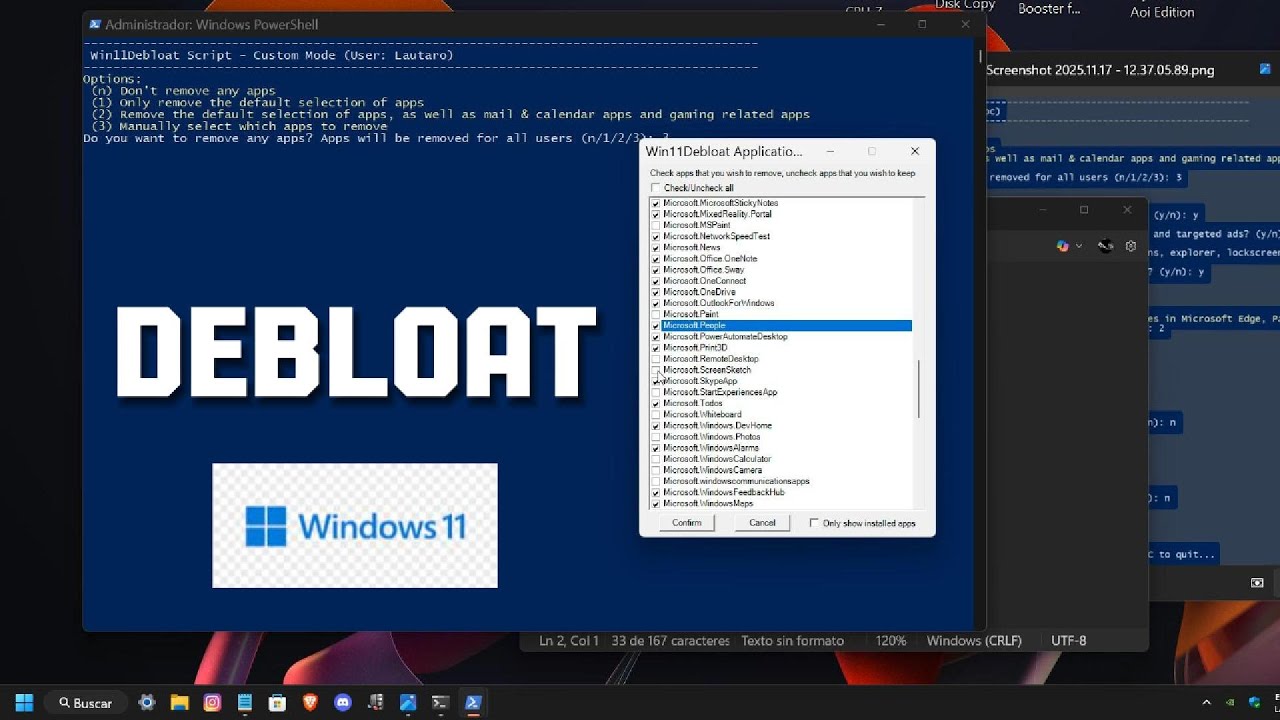Launch Instagram from the taskbar

click(212, 702)
